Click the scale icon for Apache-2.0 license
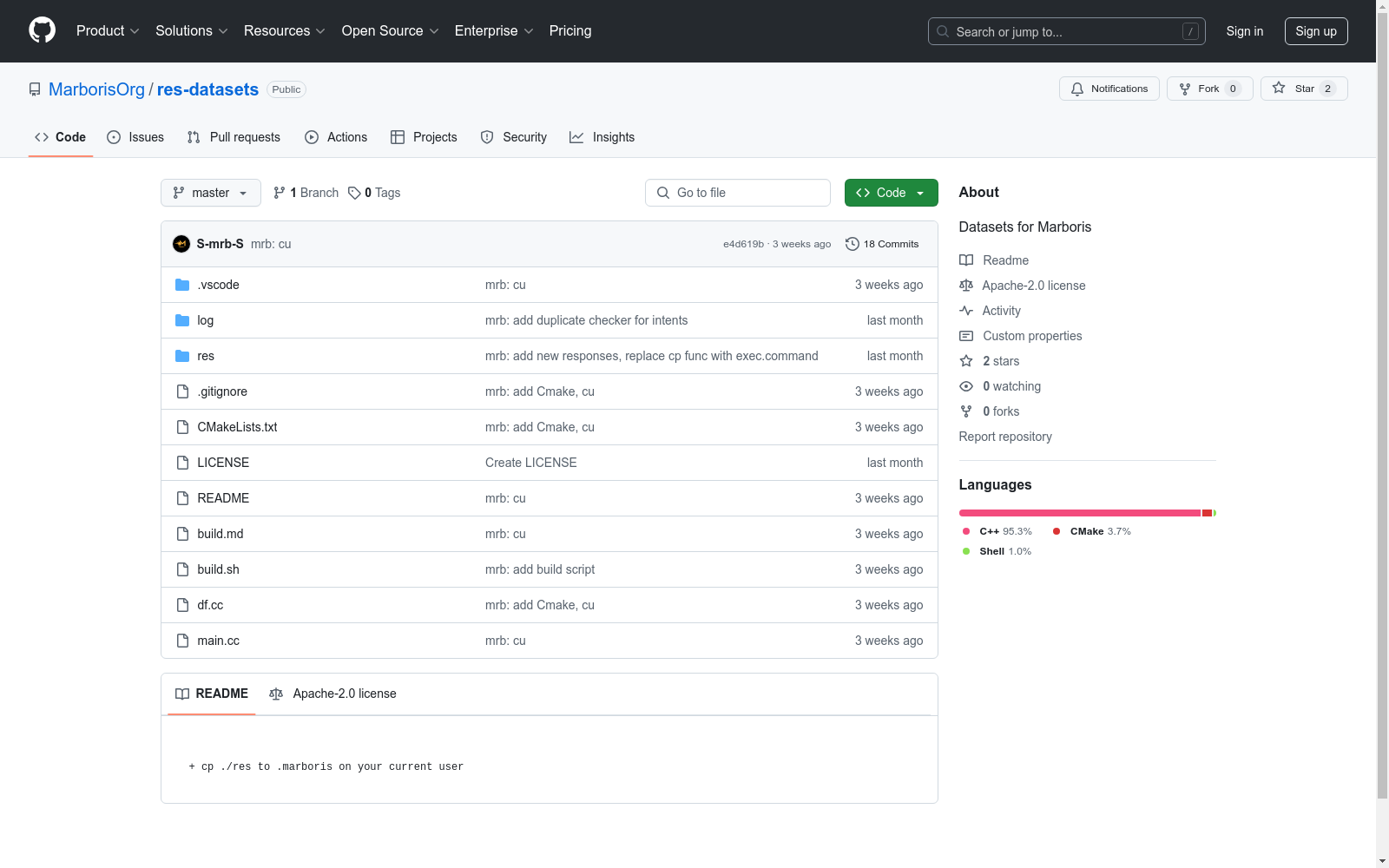 [966, 286]
